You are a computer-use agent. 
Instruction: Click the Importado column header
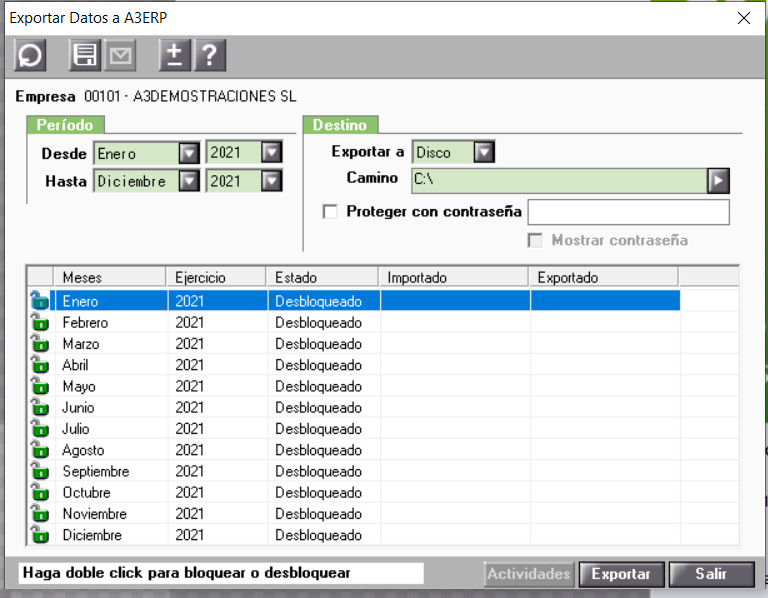454,277
